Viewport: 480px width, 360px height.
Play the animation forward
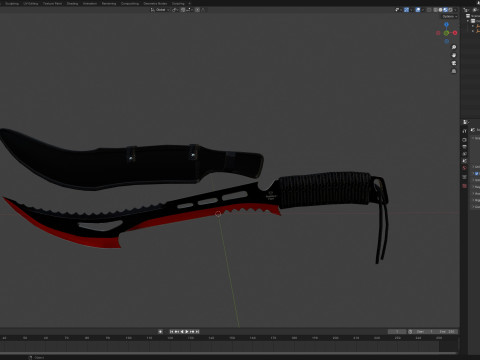click(187, 331)
